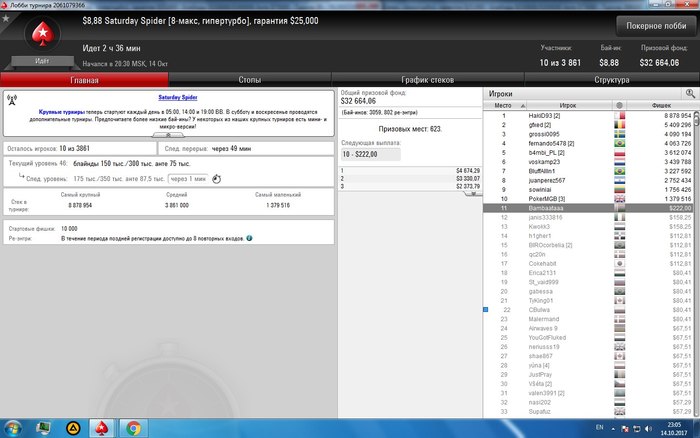Open the Chrome taskbar icon
The height and width of the screenshot is (438, 700).
click(133, 428)
